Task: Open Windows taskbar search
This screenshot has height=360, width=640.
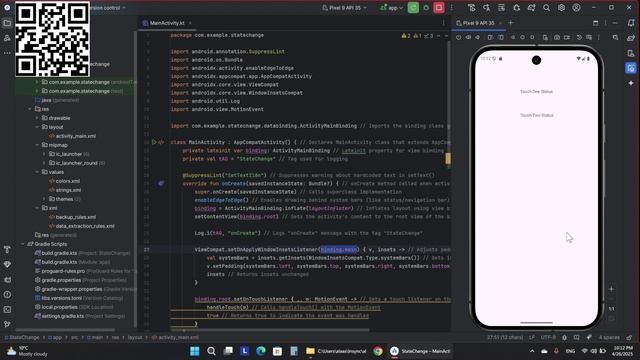Action: pyautogui.click(x=211, y=351)
